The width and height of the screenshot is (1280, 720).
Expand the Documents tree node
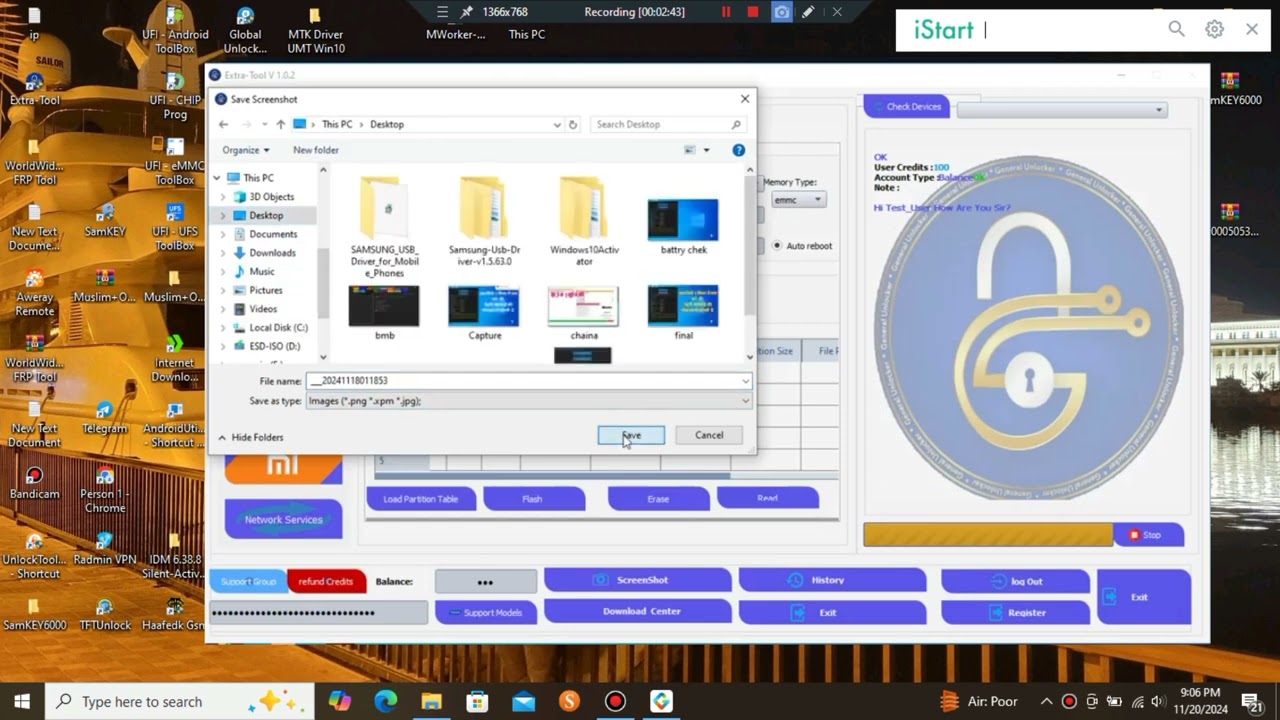(222, 234)
